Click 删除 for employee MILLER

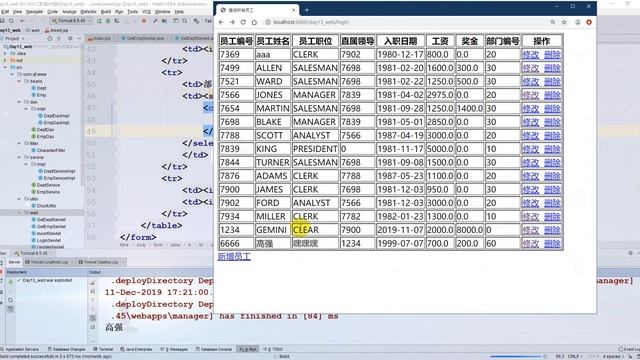552,217
